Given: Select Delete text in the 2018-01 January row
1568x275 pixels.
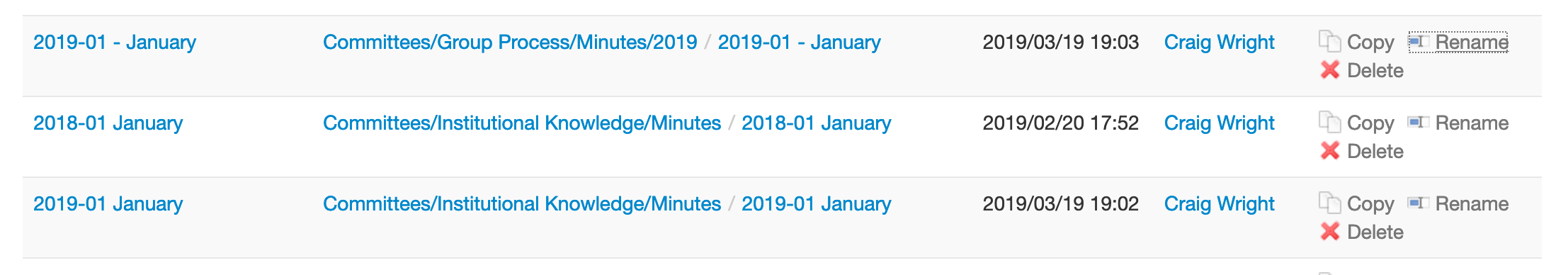Looking at the screenshot, I should coord(1375,151).
